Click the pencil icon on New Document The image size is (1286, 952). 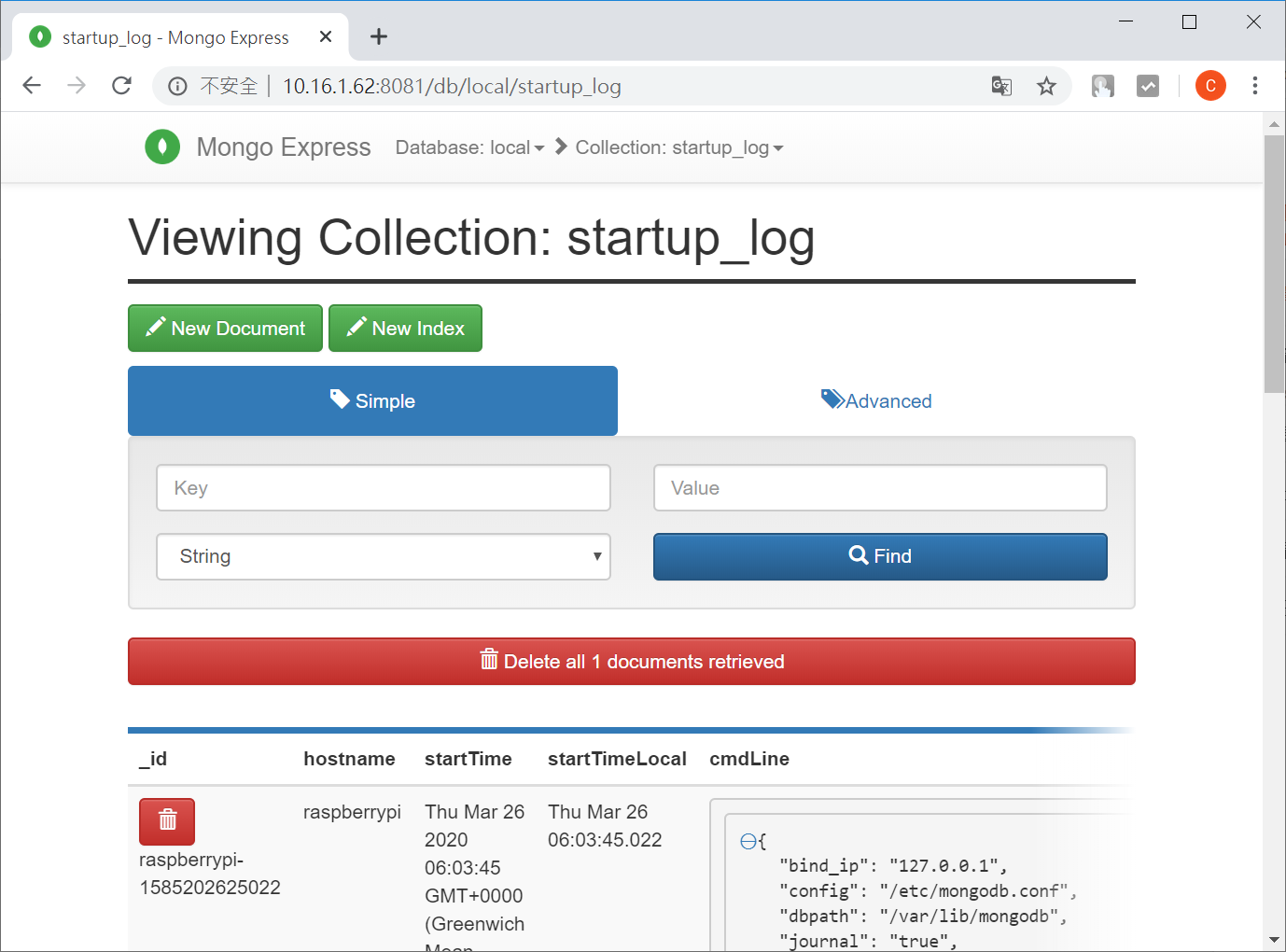point(155,328)
